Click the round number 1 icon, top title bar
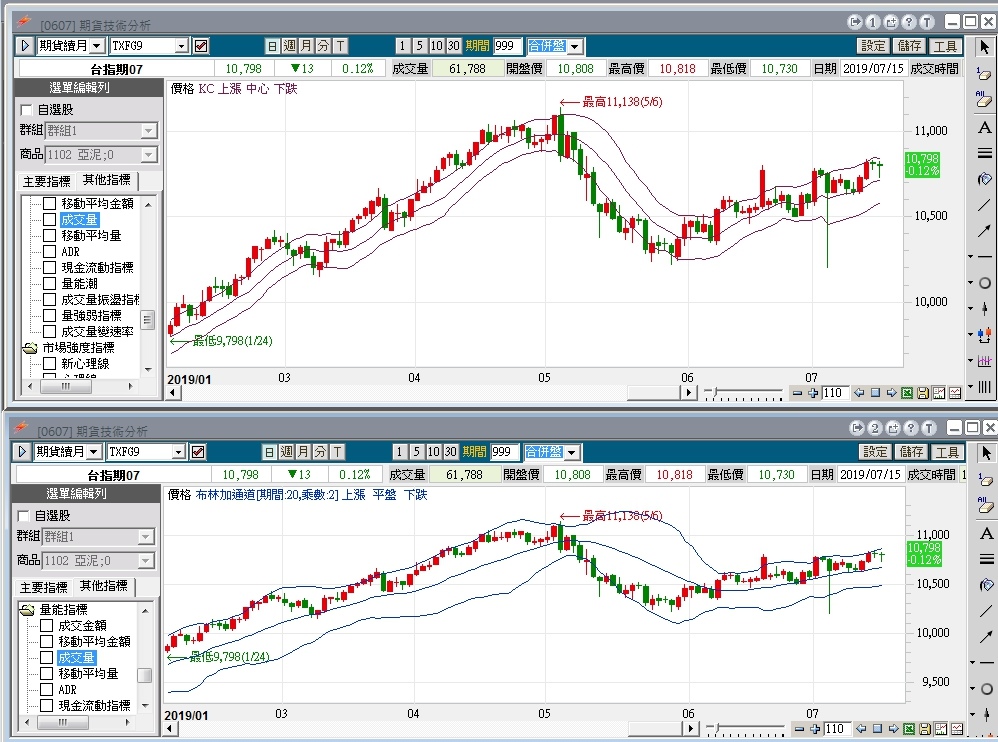 tap(873, 22)
